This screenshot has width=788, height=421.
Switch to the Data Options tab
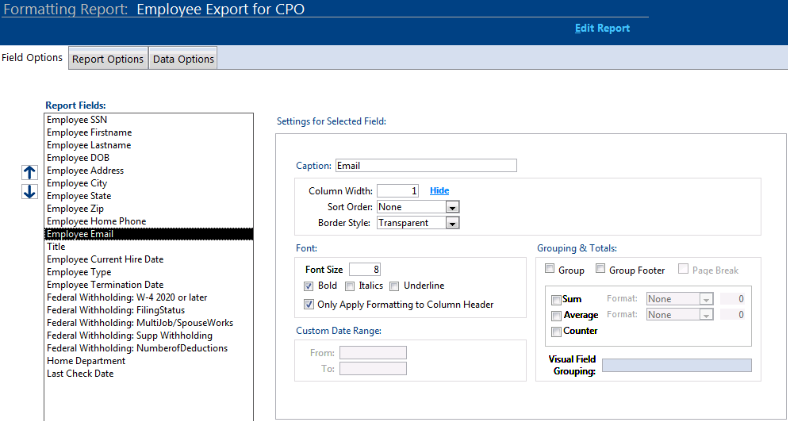point(183,59)
